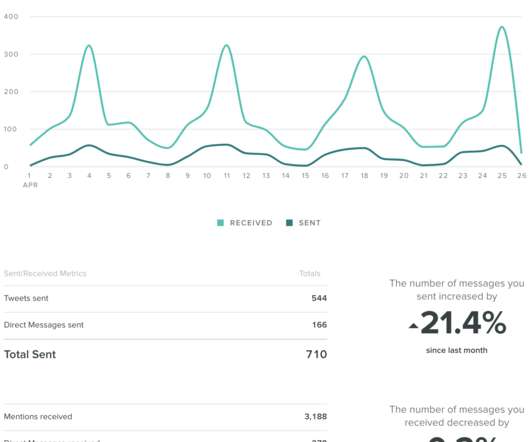The height and width of the screenshot is (442, 530).
Task: Click the Sent/Received Metrics column header
Action: tap(45, 273)
